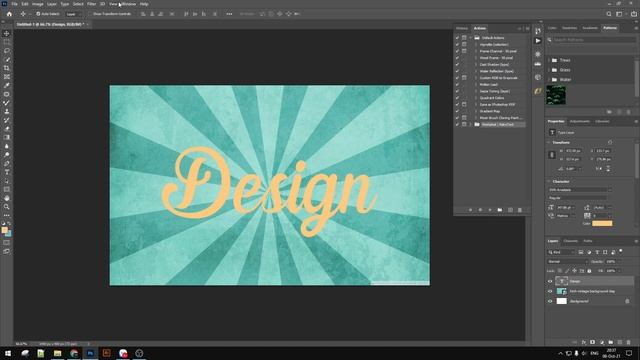Expand the Trees pattern folder
640x360 pixels.
pos(549,60)
